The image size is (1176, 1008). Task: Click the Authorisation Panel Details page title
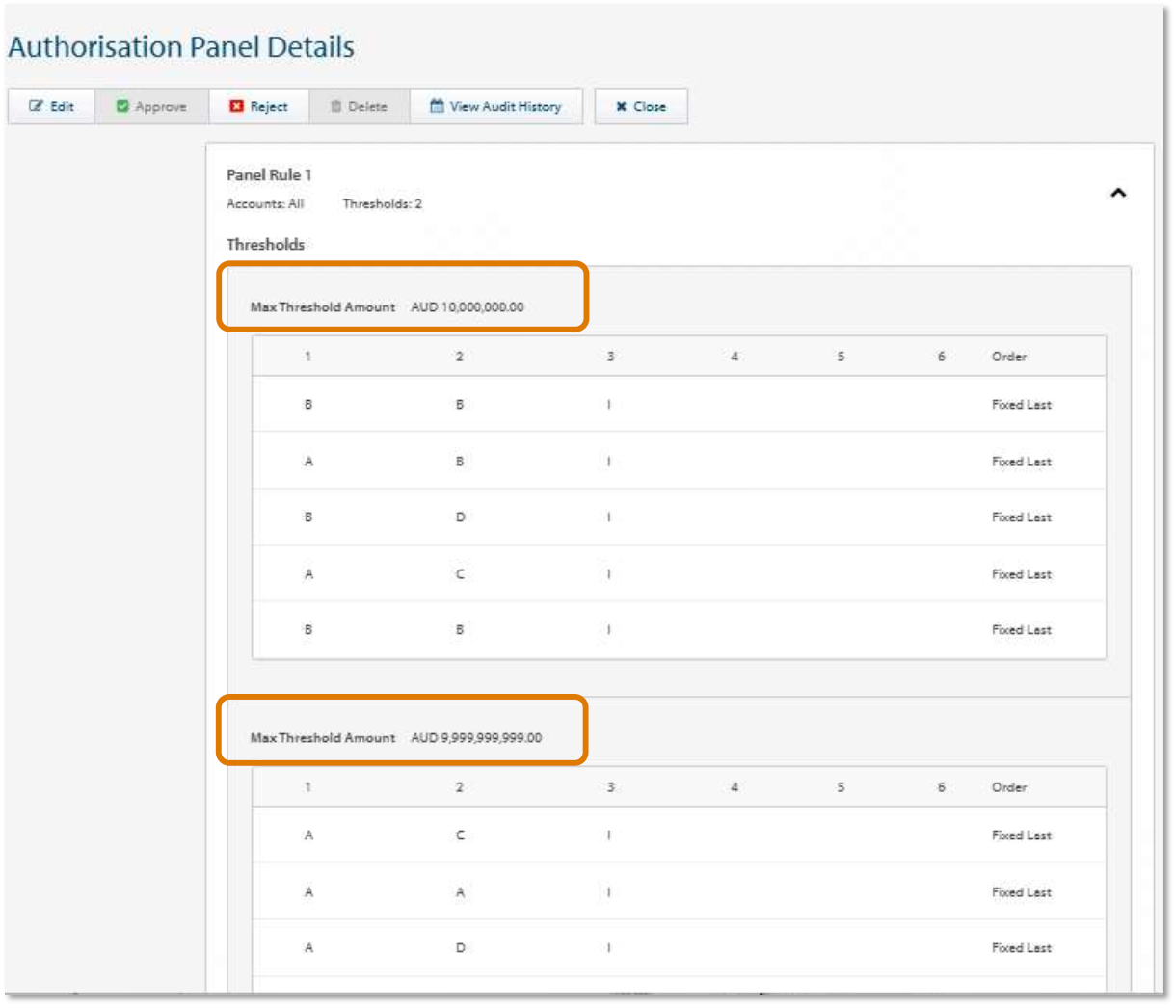click(181, 47)
